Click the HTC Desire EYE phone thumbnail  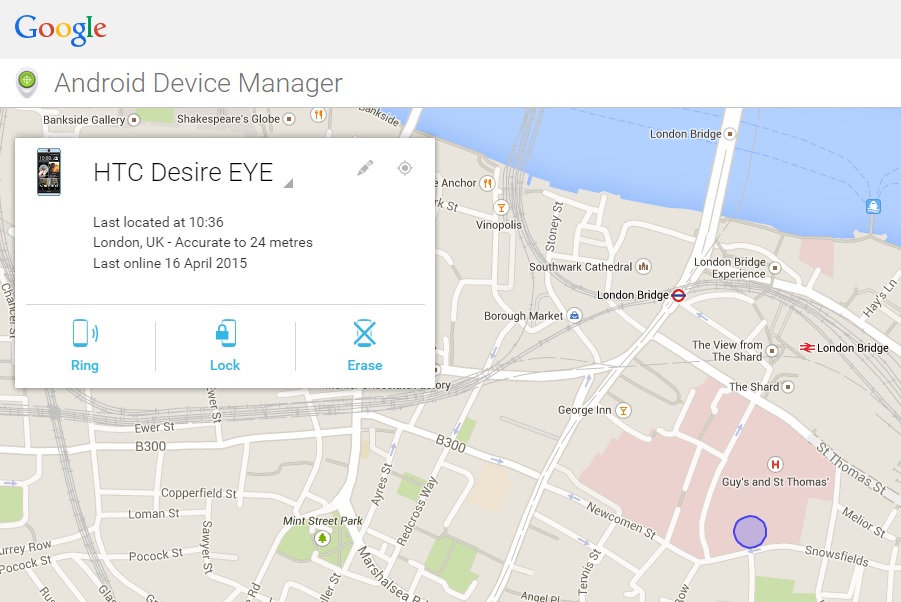[49, 172]
